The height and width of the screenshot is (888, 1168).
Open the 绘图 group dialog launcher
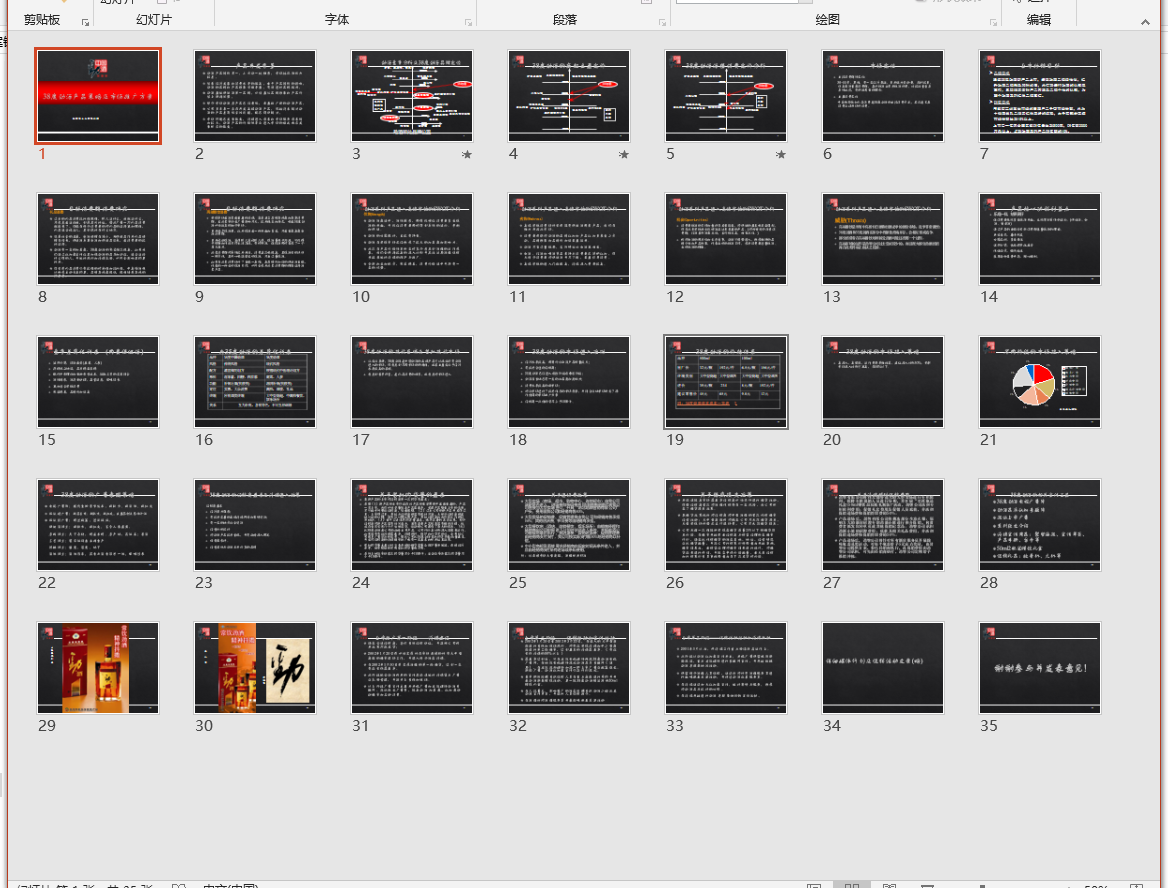tap(993, 23)
